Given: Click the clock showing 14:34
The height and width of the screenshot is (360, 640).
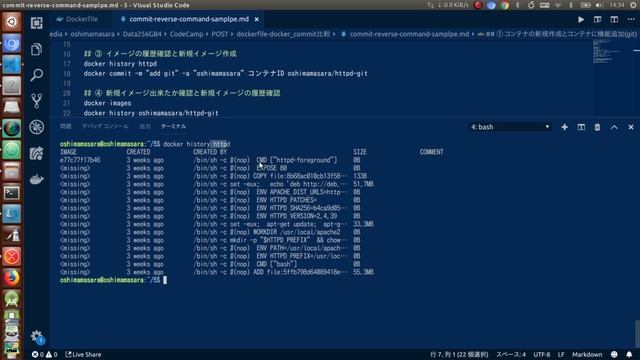Looking at the screenshot, I should 617,5.
